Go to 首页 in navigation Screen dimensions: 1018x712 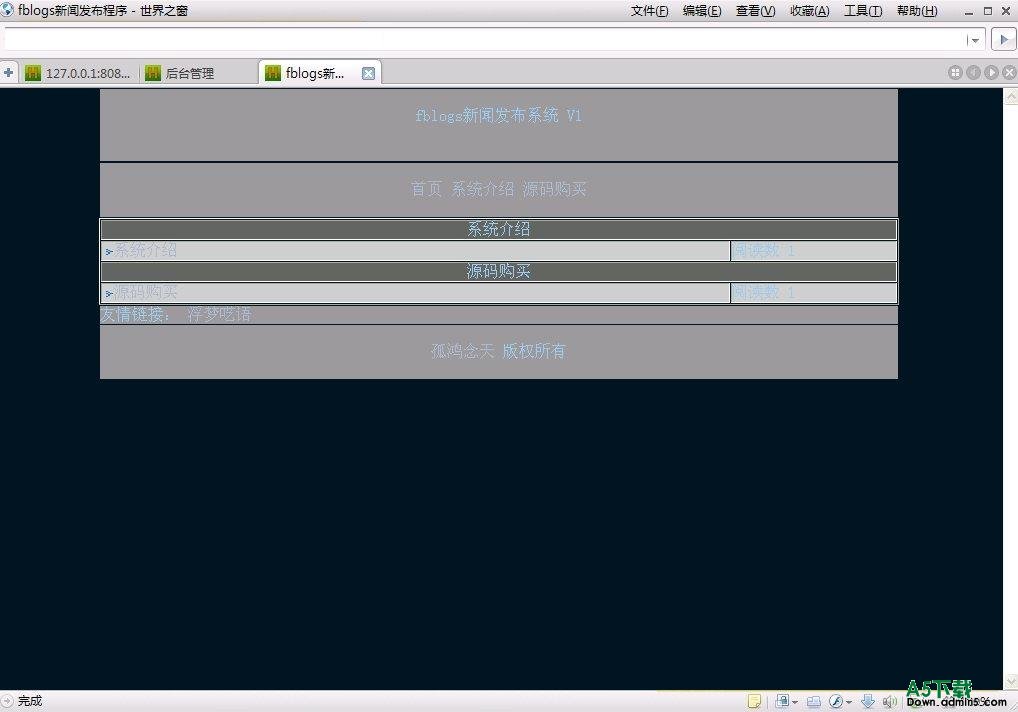click(427, 189)
